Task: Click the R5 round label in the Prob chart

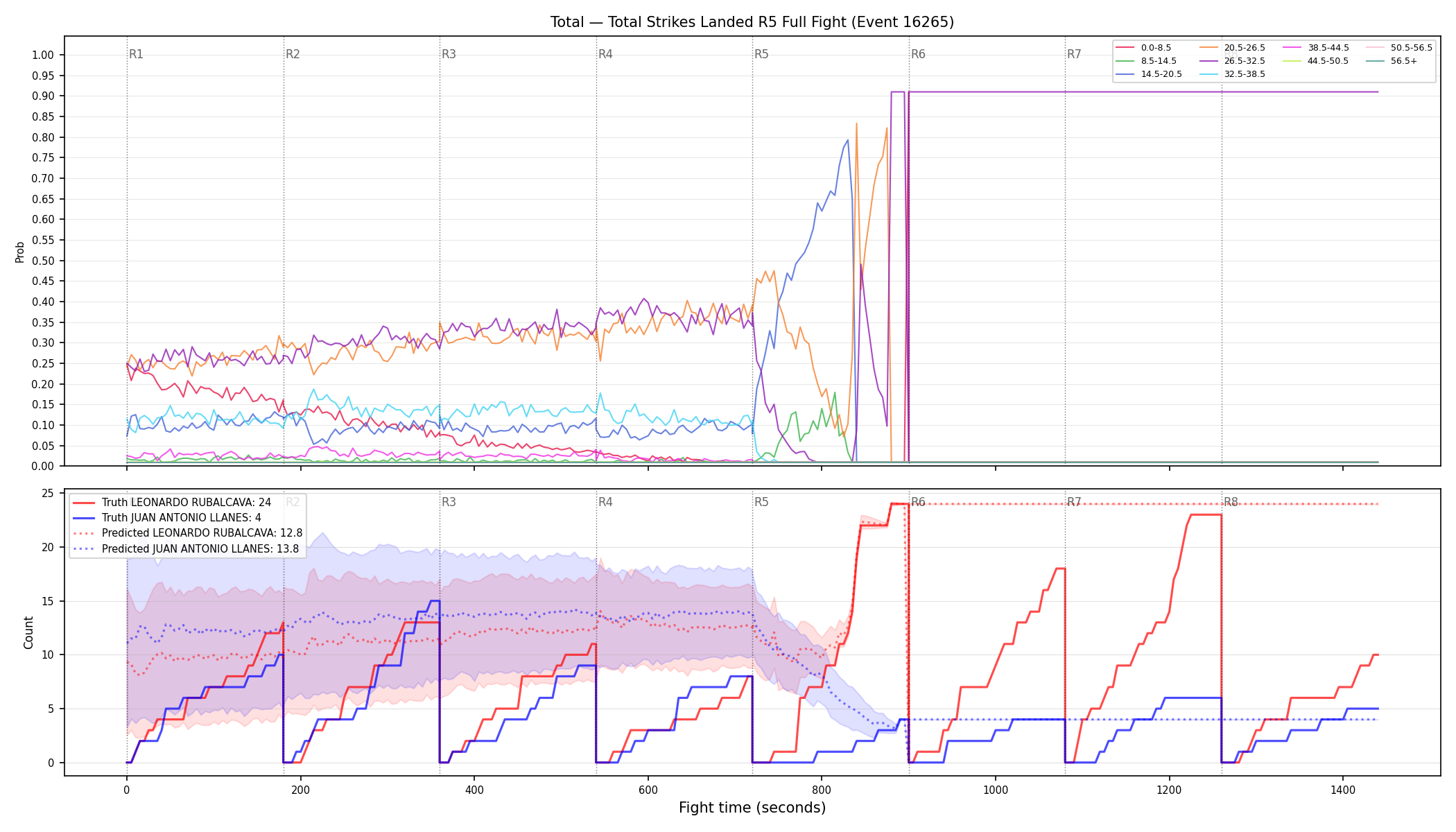Action: (761, 54)
